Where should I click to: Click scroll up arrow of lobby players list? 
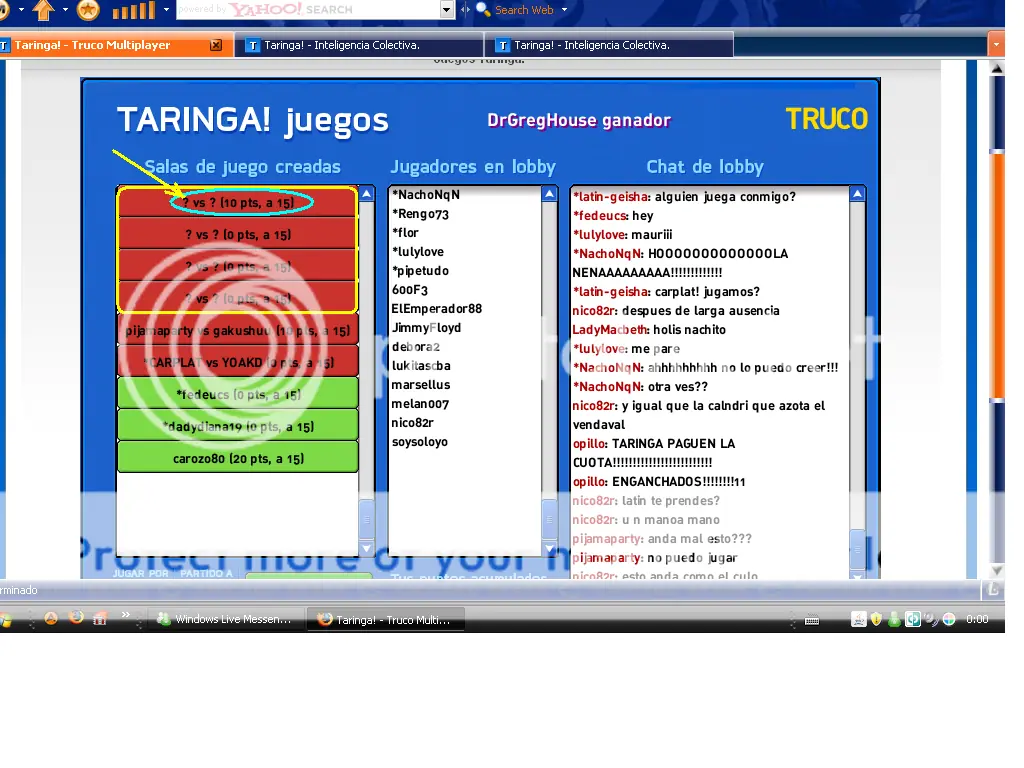click(549, 194)
